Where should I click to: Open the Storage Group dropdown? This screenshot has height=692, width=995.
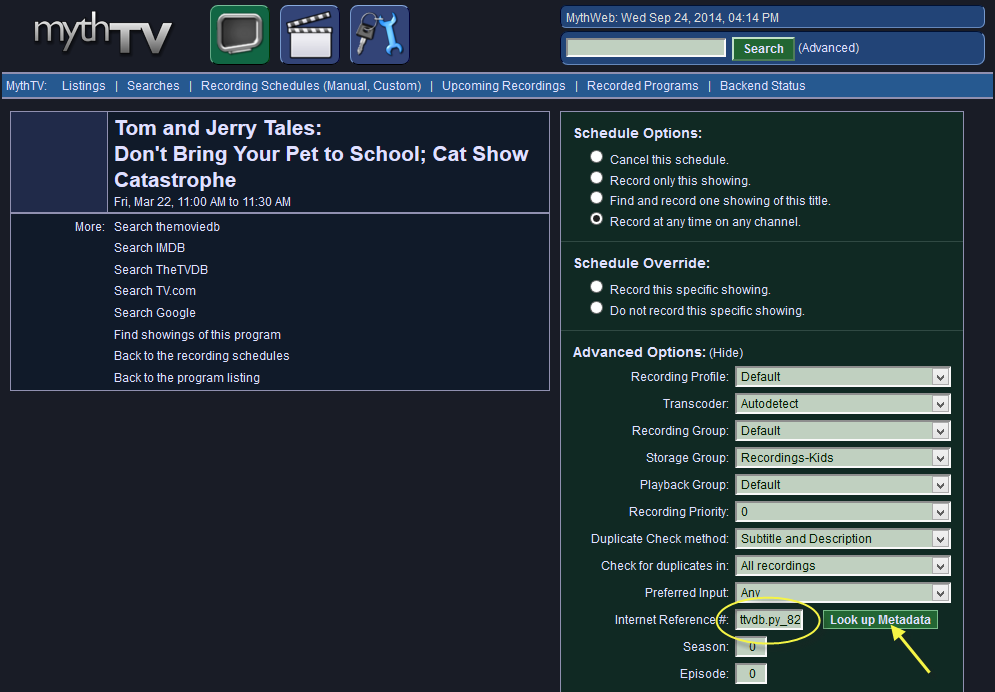843,458
